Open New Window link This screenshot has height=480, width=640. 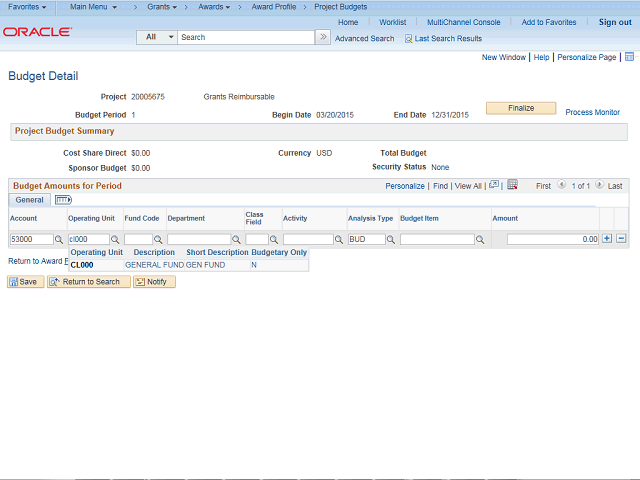[504, 57]
